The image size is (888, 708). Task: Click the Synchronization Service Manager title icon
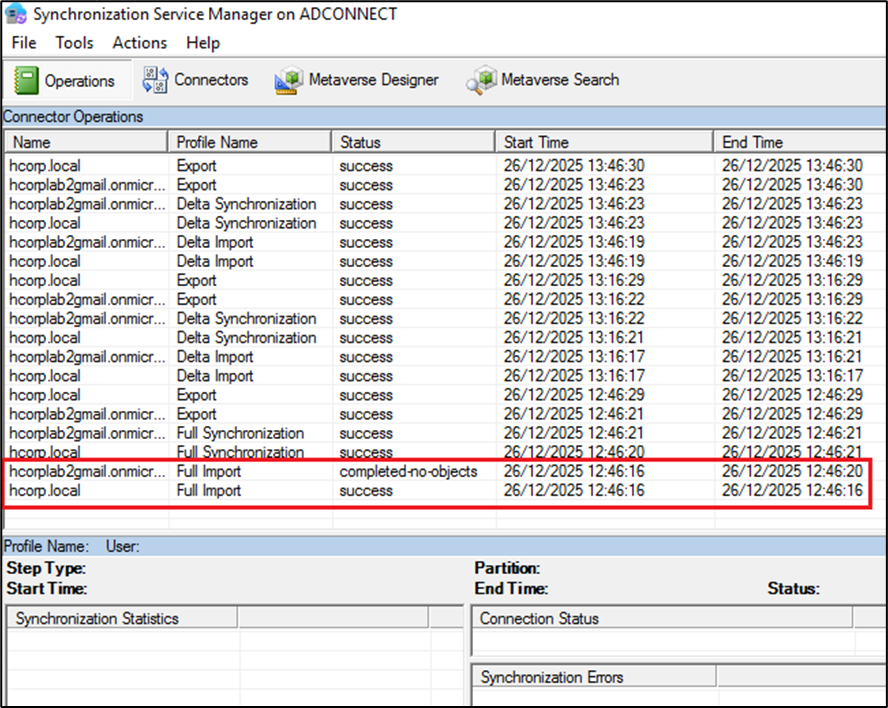16,15
